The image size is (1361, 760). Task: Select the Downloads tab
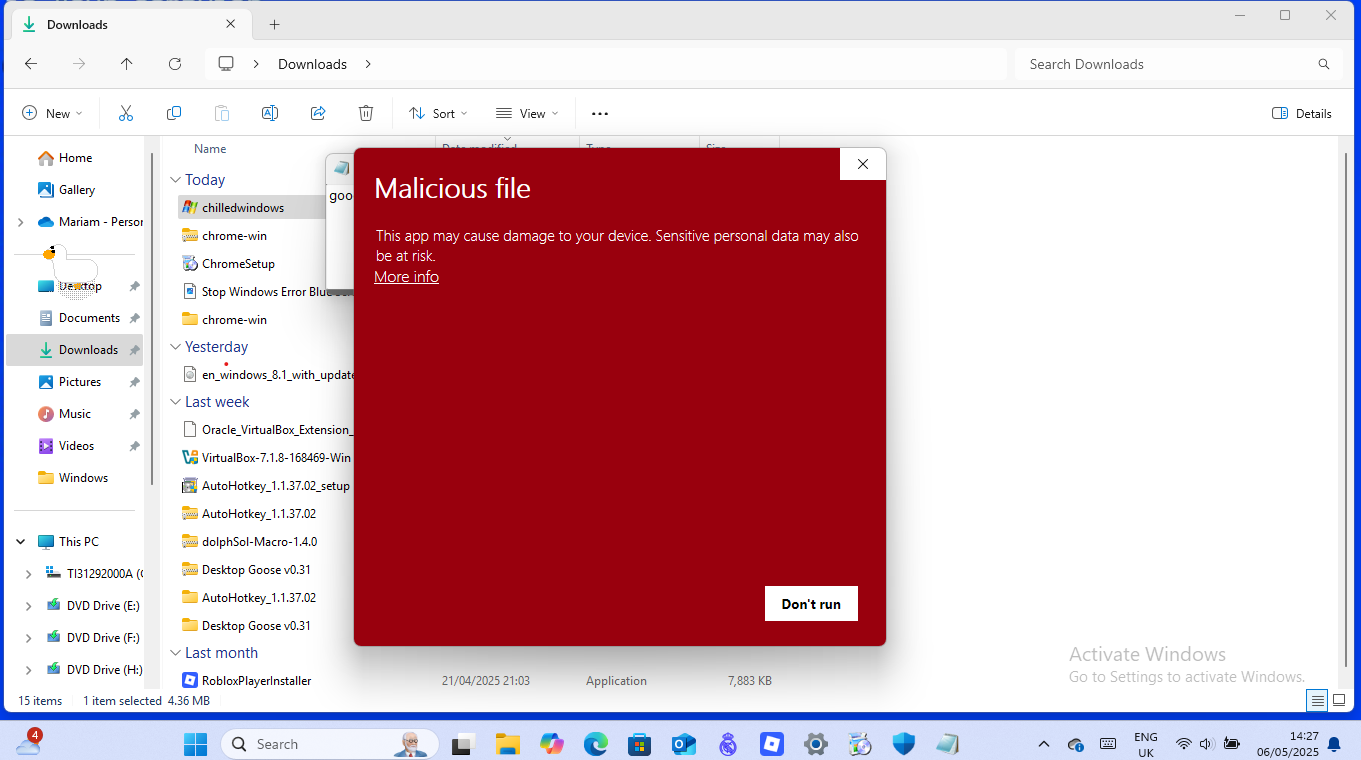pos(129,24)
